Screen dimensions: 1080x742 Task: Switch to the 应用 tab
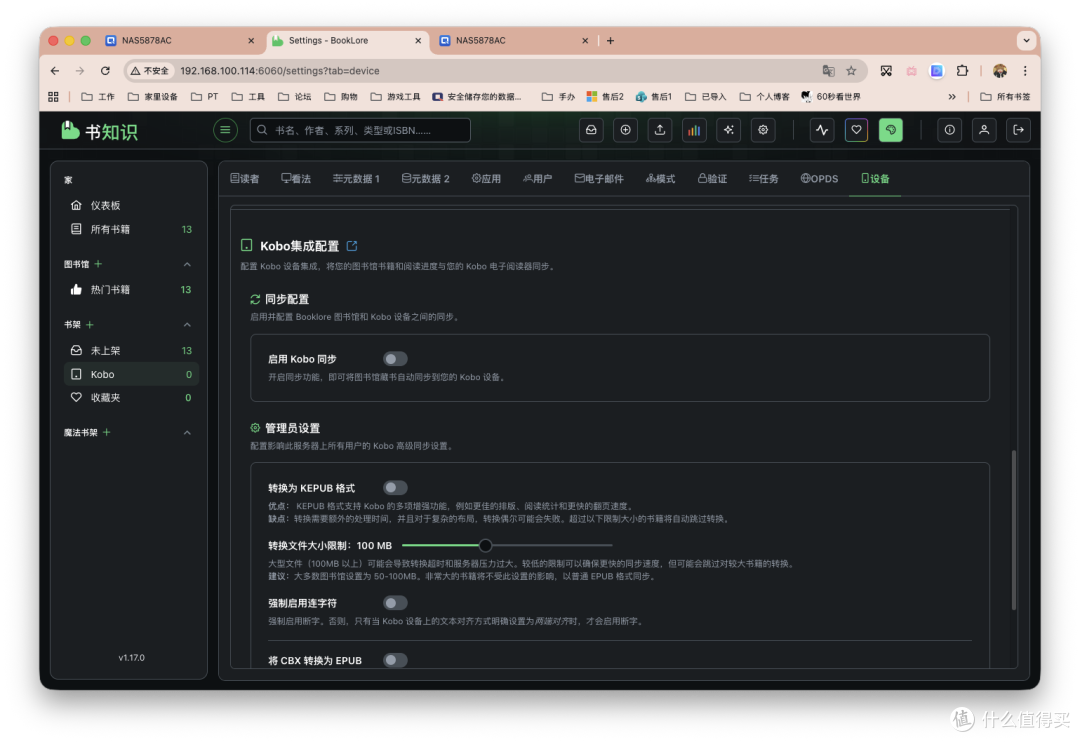point(486,178)
